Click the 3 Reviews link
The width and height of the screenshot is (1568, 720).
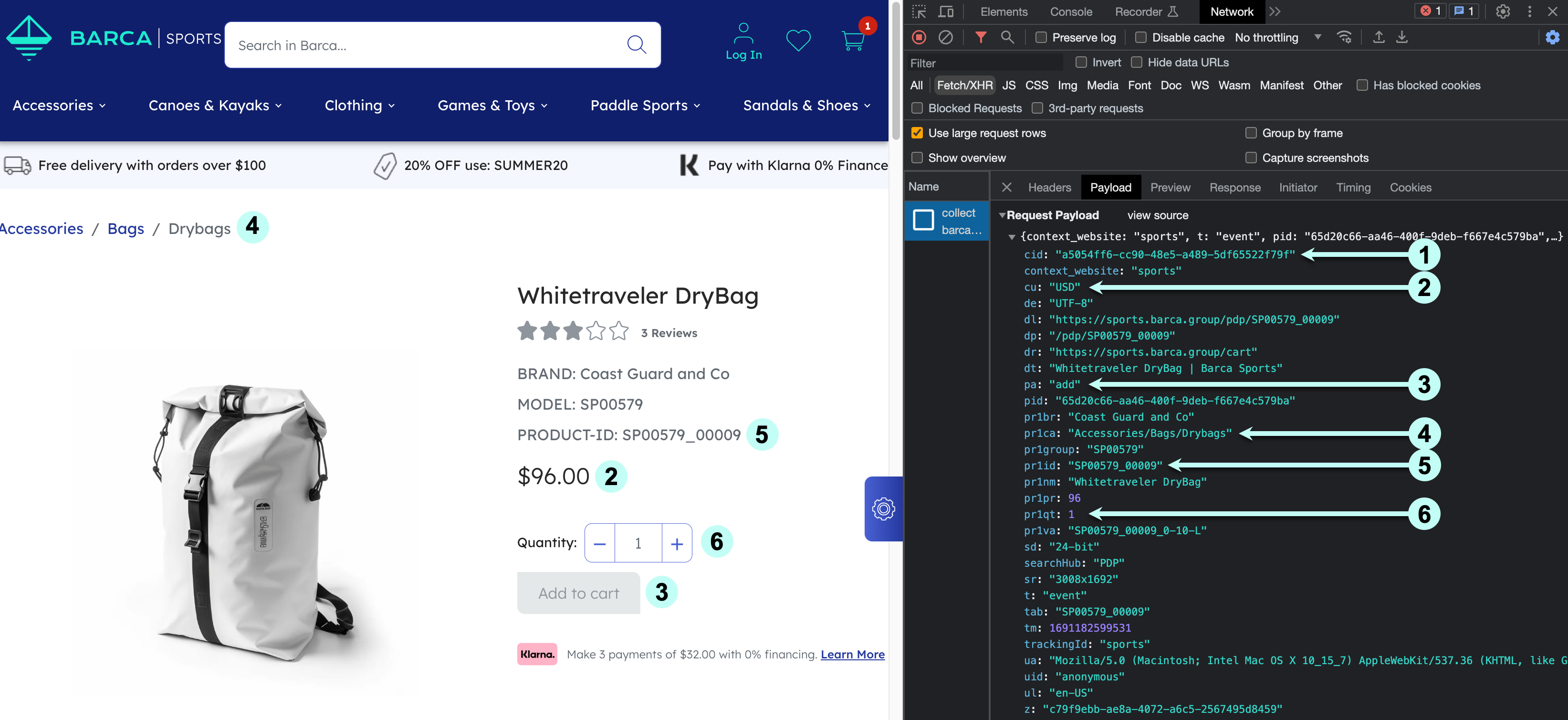(669, 333)
